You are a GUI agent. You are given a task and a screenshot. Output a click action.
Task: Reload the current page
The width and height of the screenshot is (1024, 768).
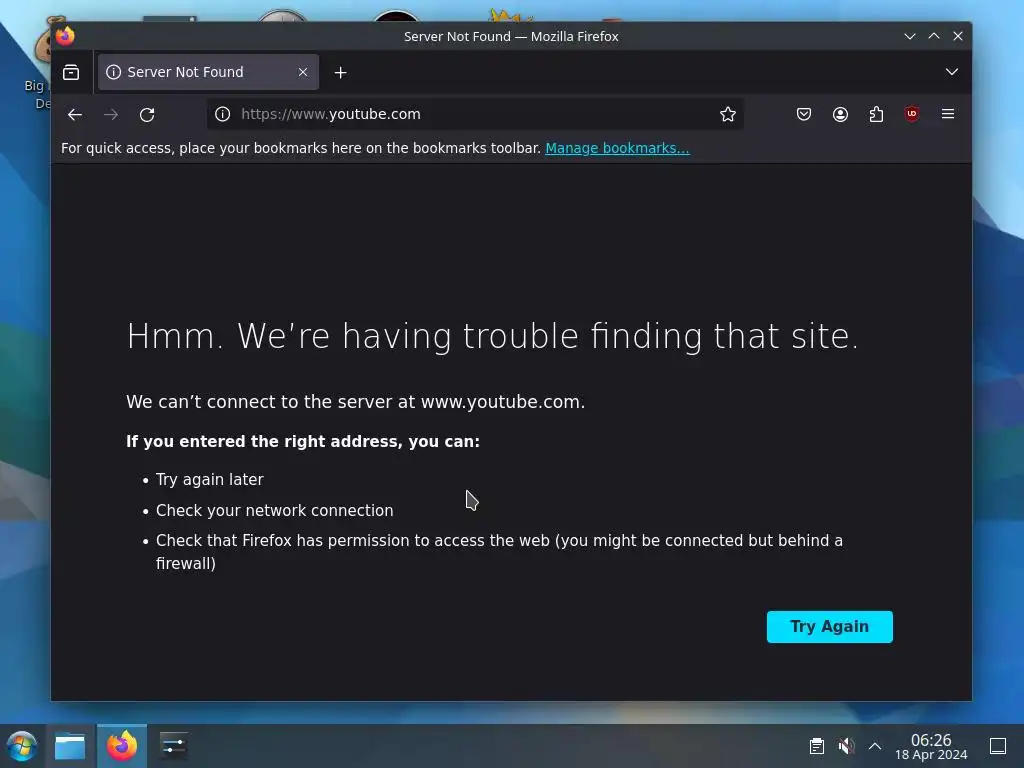pyautogui.click(x=147, y=114)
